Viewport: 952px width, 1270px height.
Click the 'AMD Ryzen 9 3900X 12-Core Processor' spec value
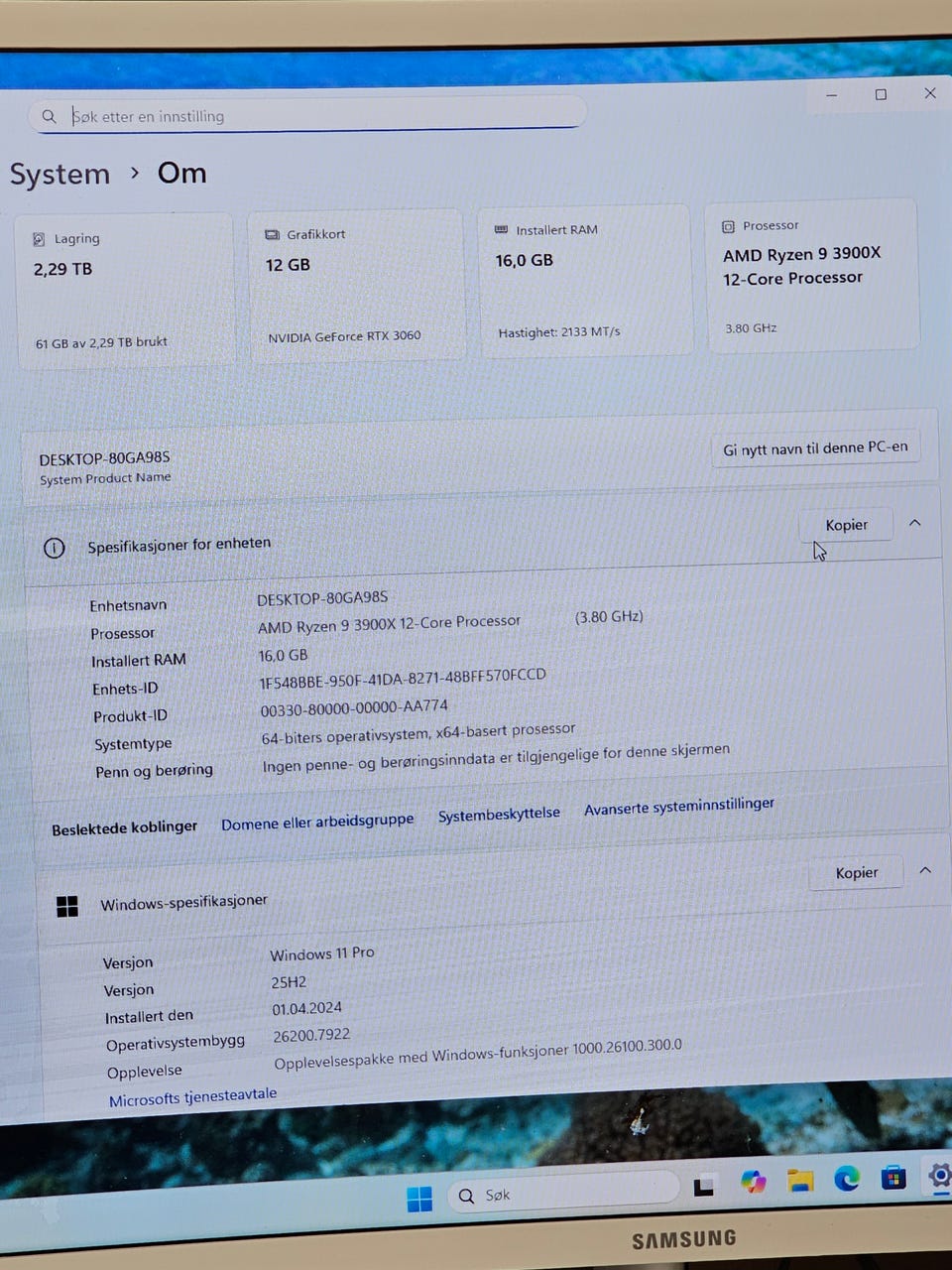click(x=389, y=624)
